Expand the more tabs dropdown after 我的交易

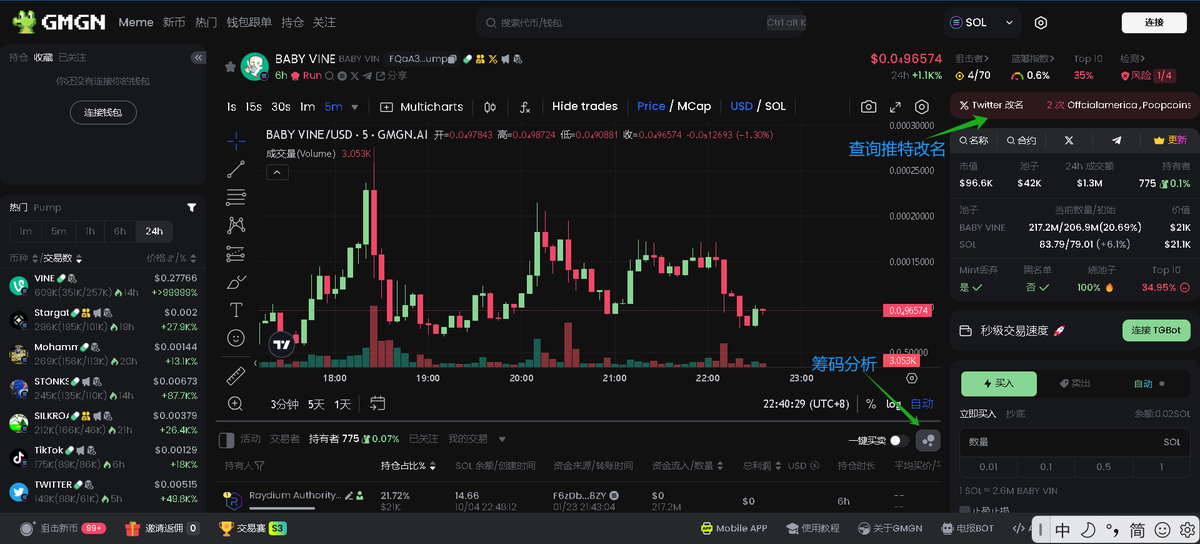tap(502, 439)
